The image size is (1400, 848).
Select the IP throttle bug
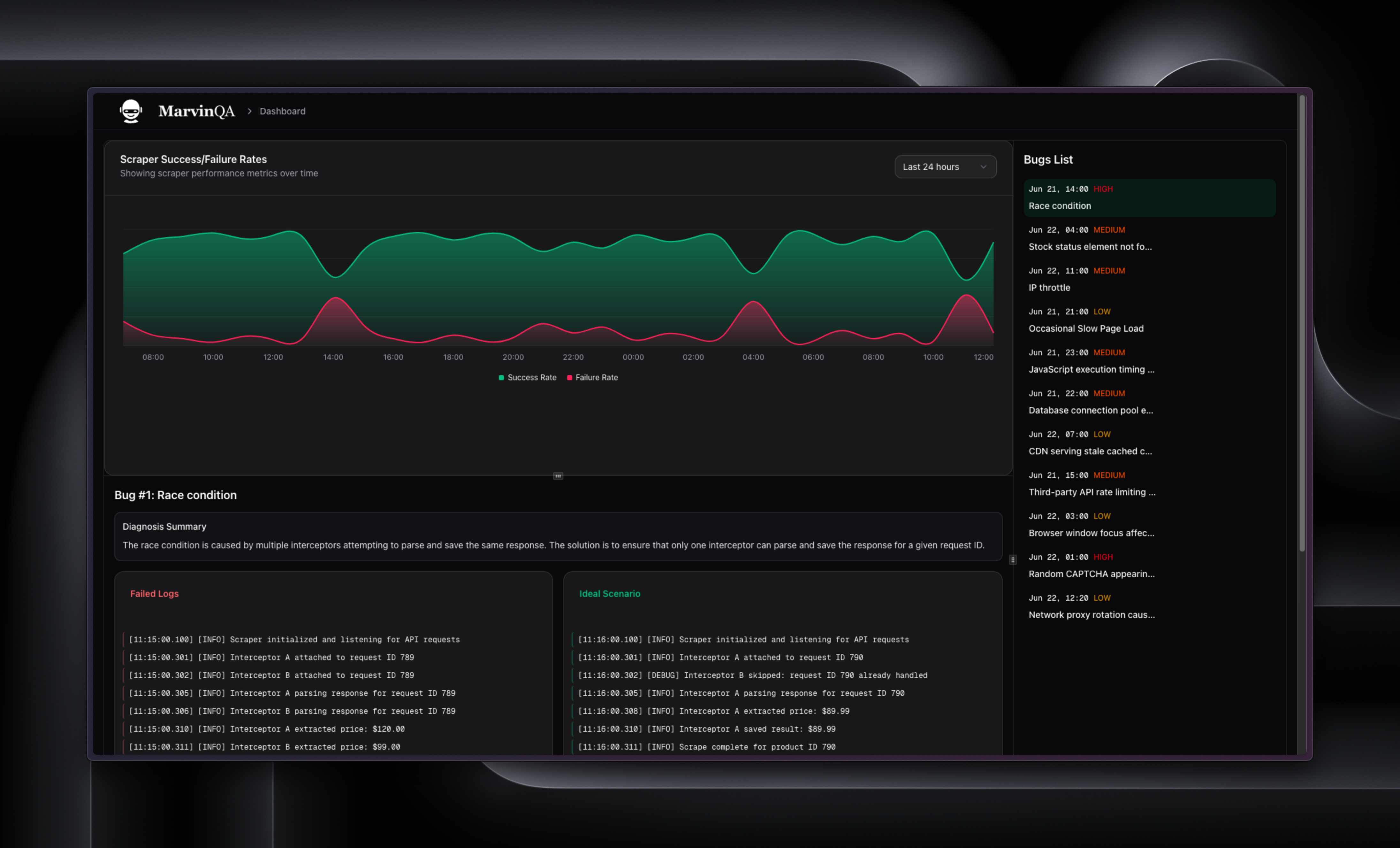(x=1149, y=280)
